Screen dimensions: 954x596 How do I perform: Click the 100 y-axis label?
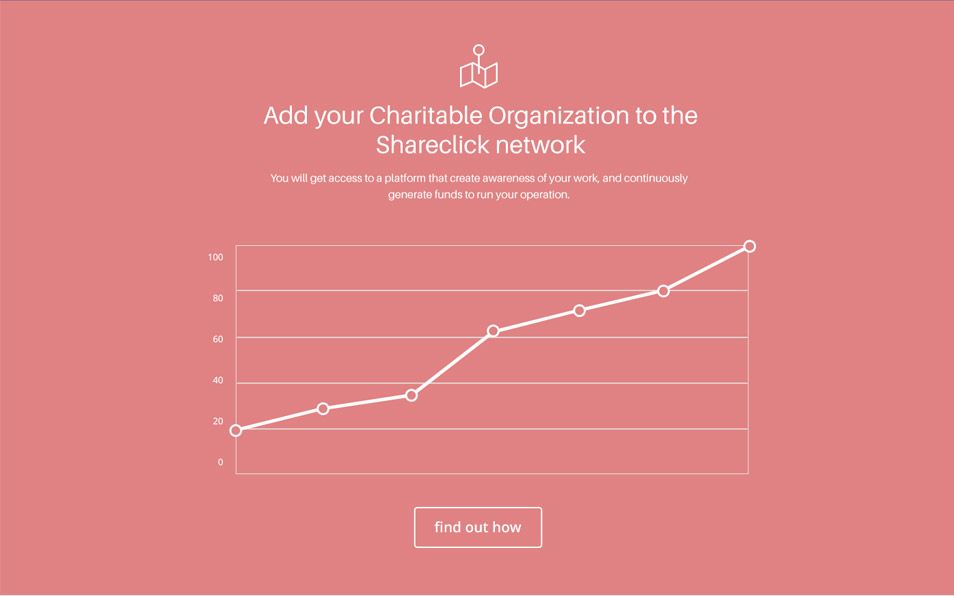[215, 257]
